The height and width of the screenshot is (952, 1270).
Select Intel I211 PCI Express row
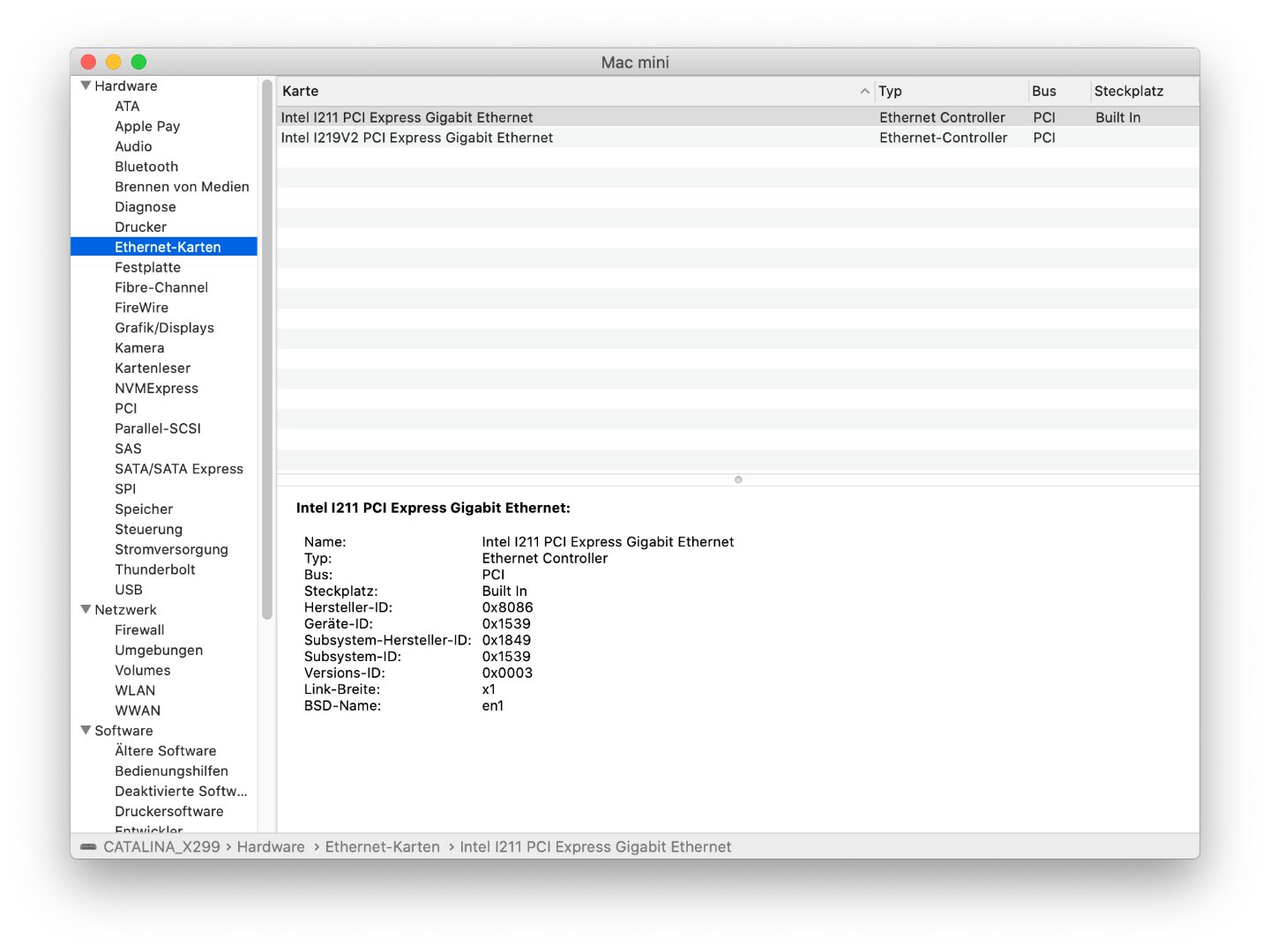(x=738, y=117)
